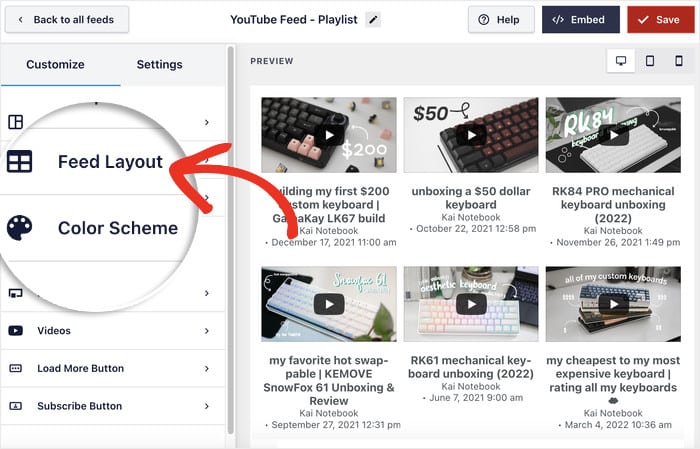Click title 'RK84 PRO mechanical keyboard unboxing (2022)'

pos(613,204)
